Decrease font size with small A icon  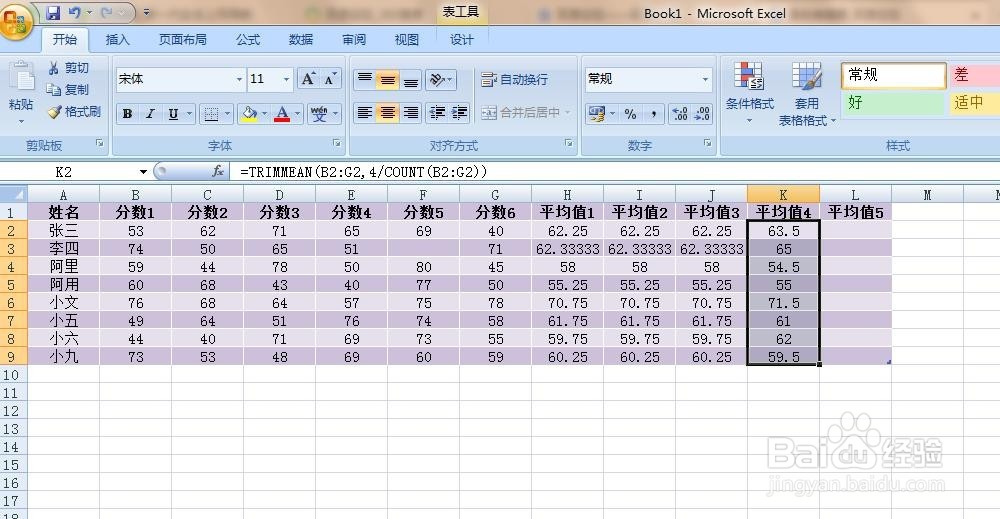tap(330, 79)
